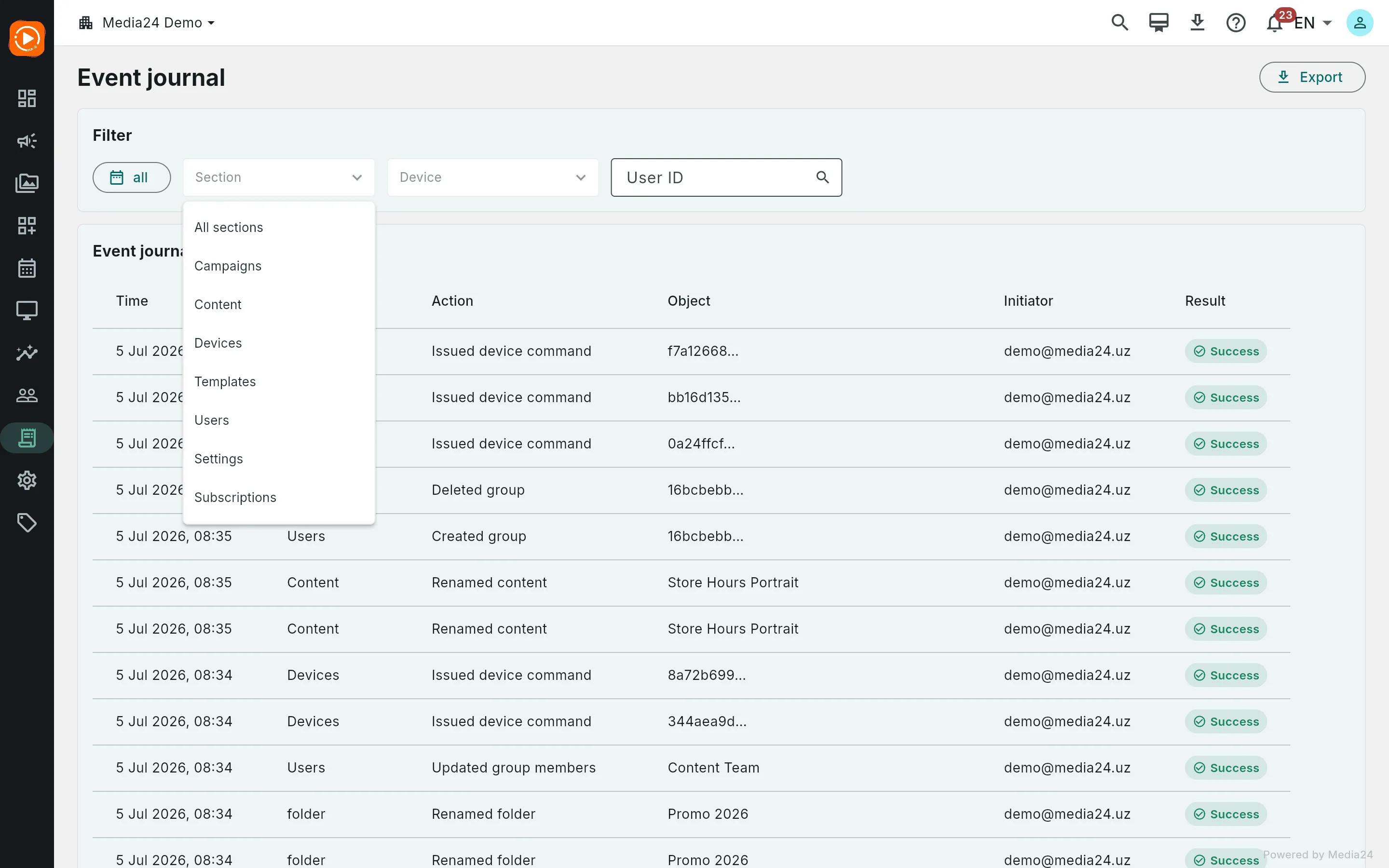1389x868 pixels.
Task: Click Success badge in Content Team row
Action: tap(1226, 768)
